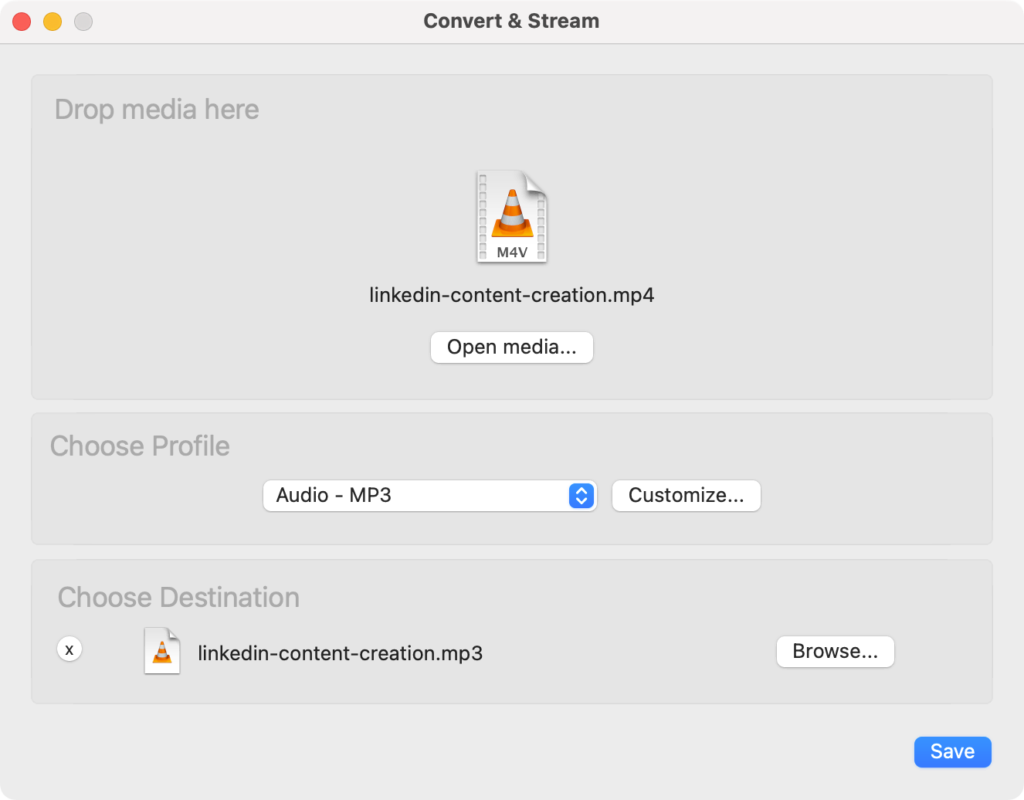1024x800 pixels.
Task: Click the M4V VLC cone file icon
Action: click(x=512, y=217)
